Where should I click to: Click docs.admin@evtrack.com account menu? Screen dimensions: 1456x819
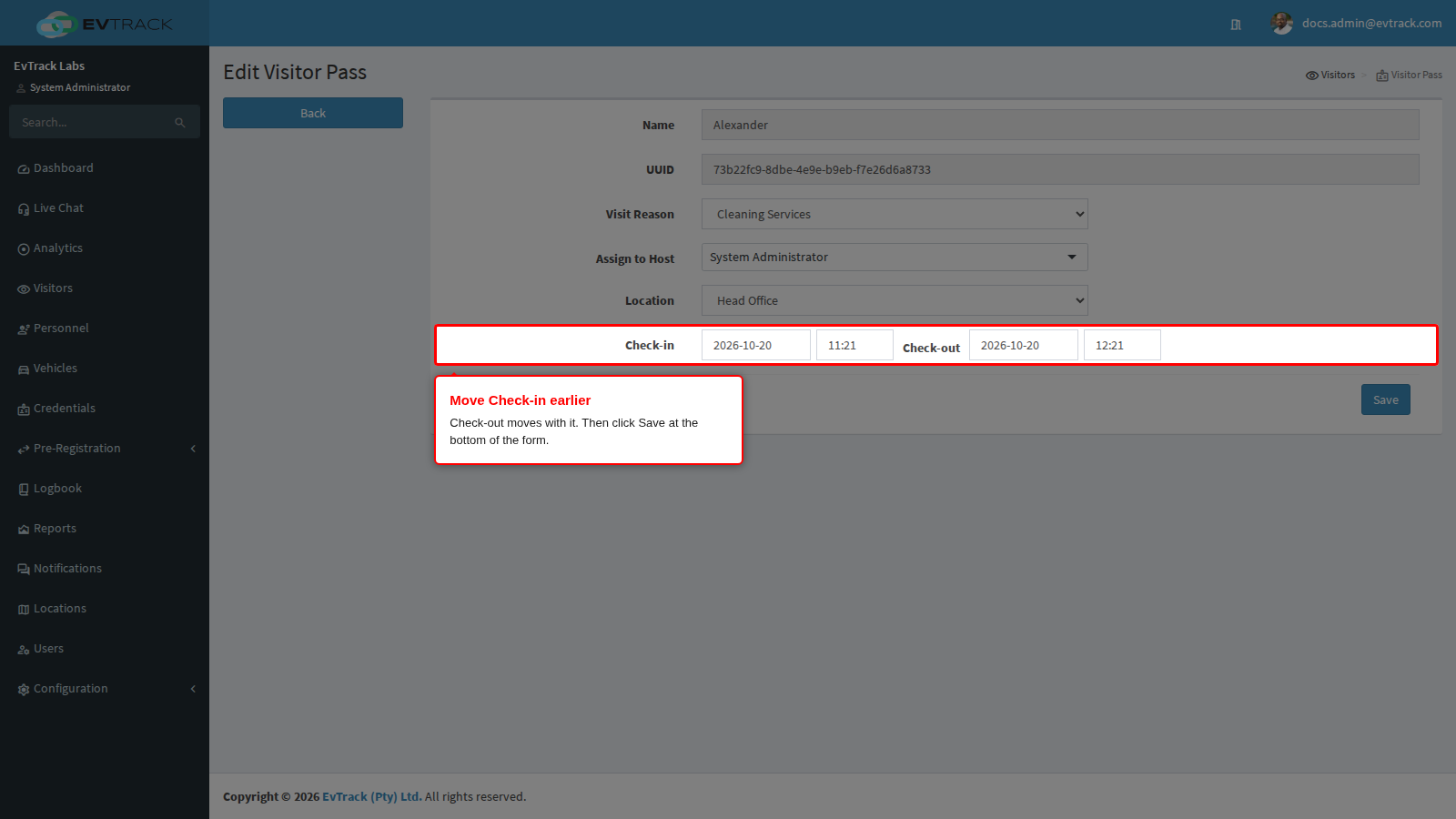(1357, 24)
